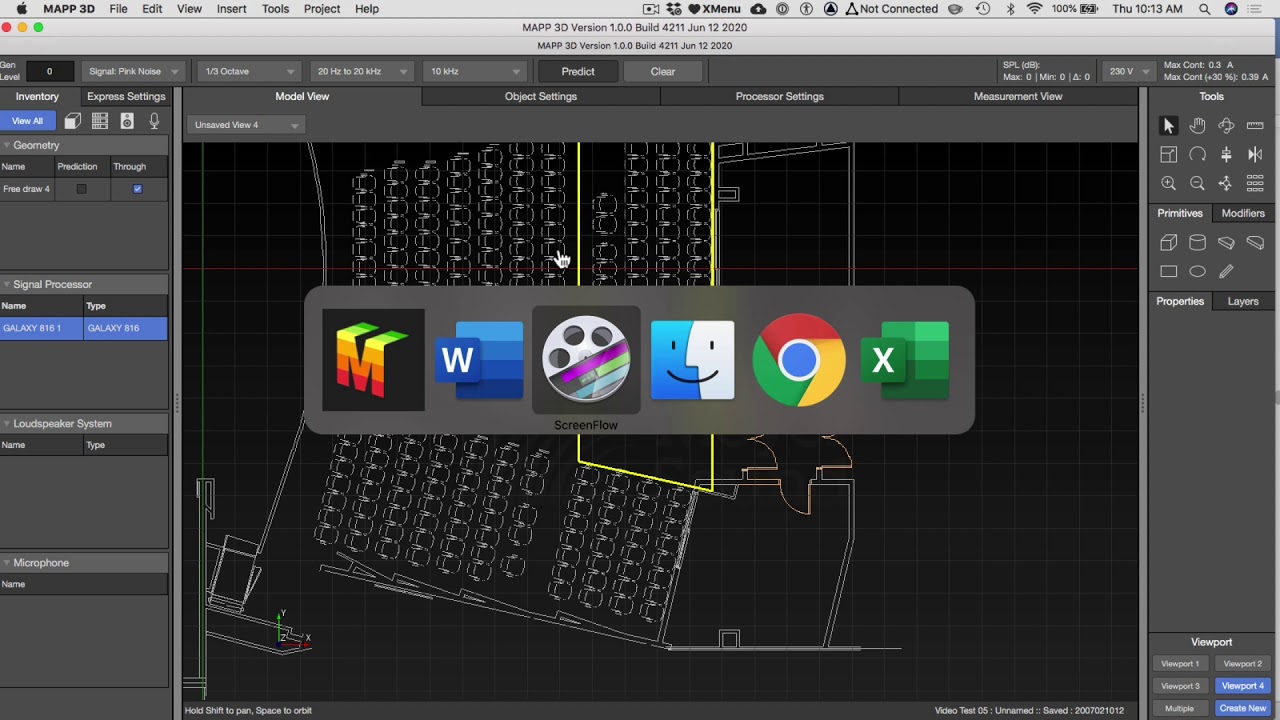Draw a rectangle primitive
1280x720 pixels.
(1168, 271)
